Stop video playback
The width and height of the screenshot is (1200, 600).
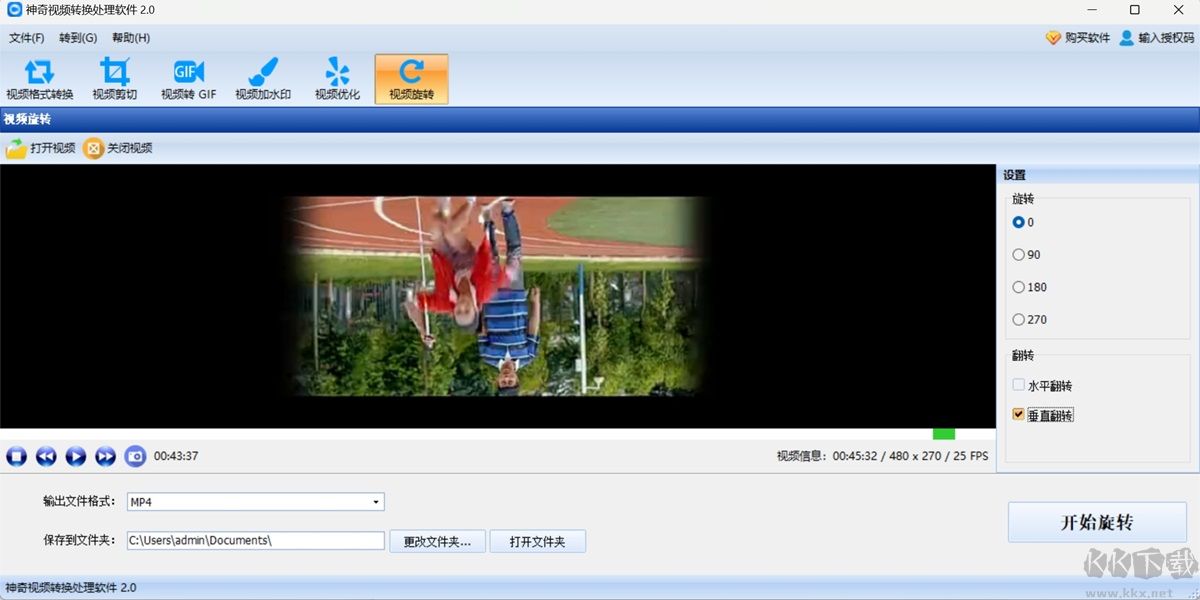tap(16, 456)
